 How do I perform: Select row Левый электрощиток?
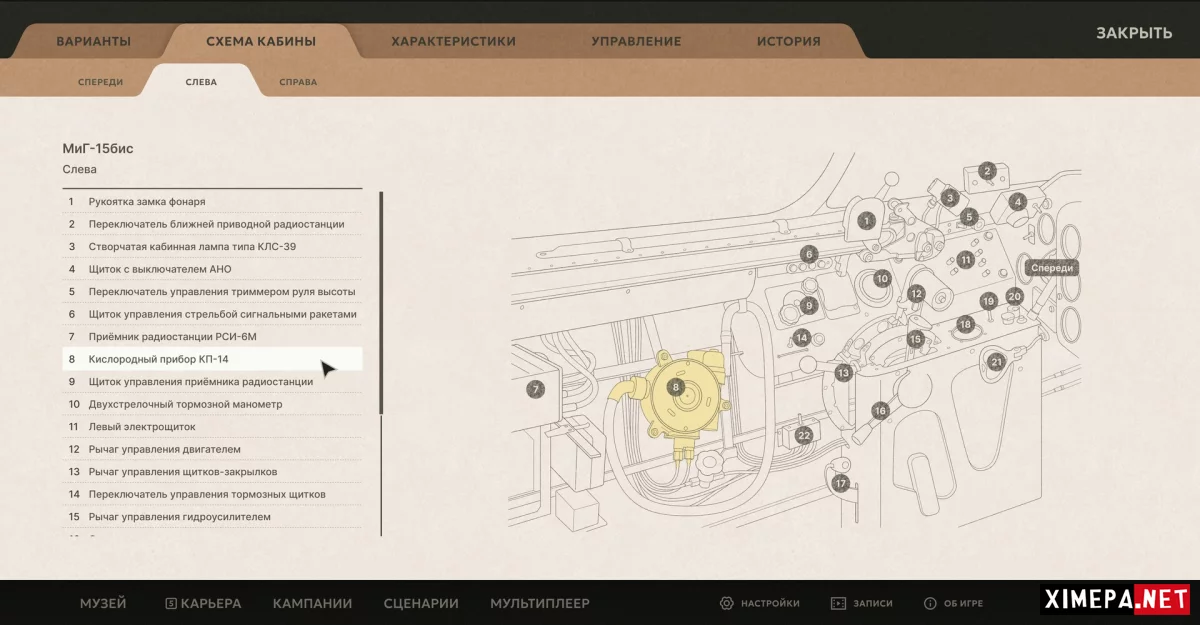click(212, 427)
